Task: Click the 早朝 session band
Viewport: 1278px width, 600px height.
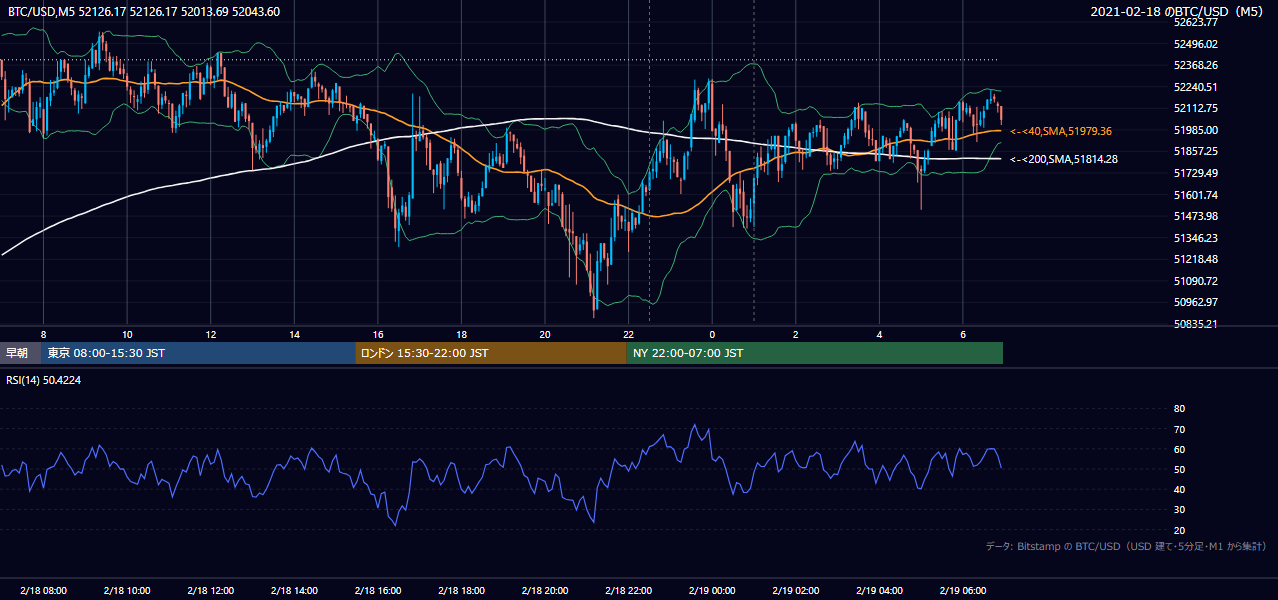Action: coord(20,353)
